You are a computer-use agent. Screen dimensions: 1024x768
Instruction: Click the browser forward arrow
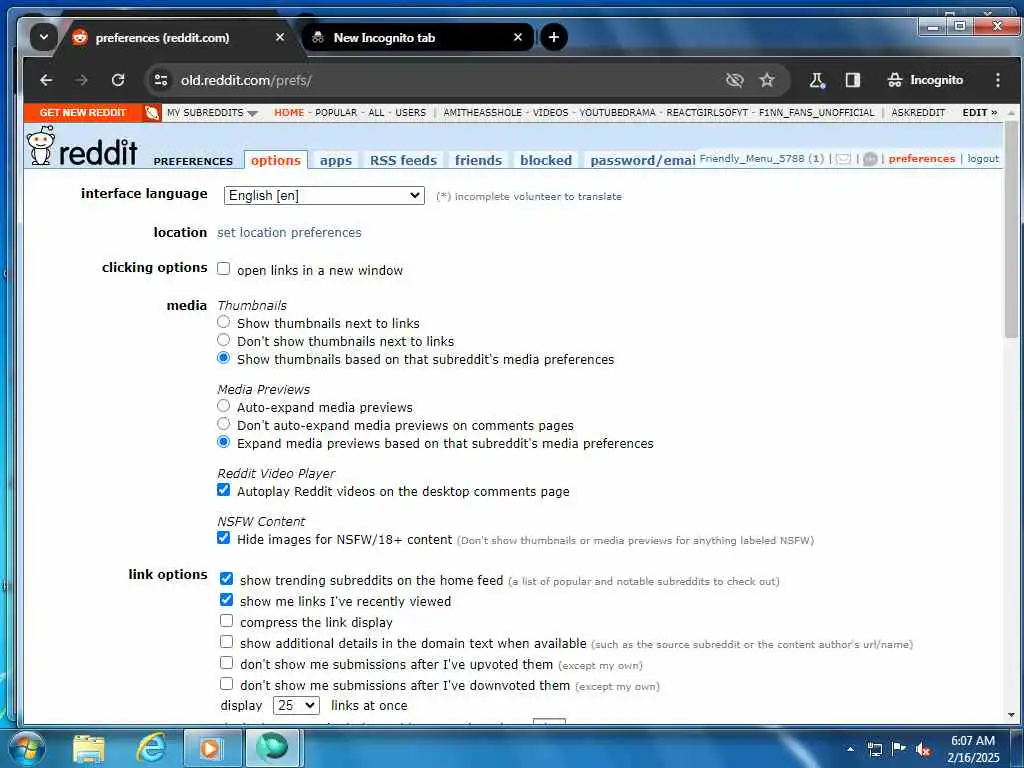(x=82, y=80)
